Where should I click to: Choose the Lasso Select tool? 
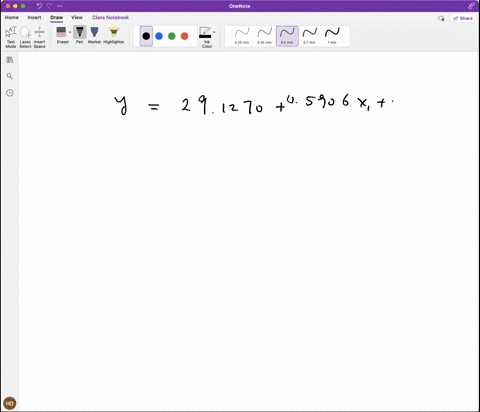(x=25, y=37)
